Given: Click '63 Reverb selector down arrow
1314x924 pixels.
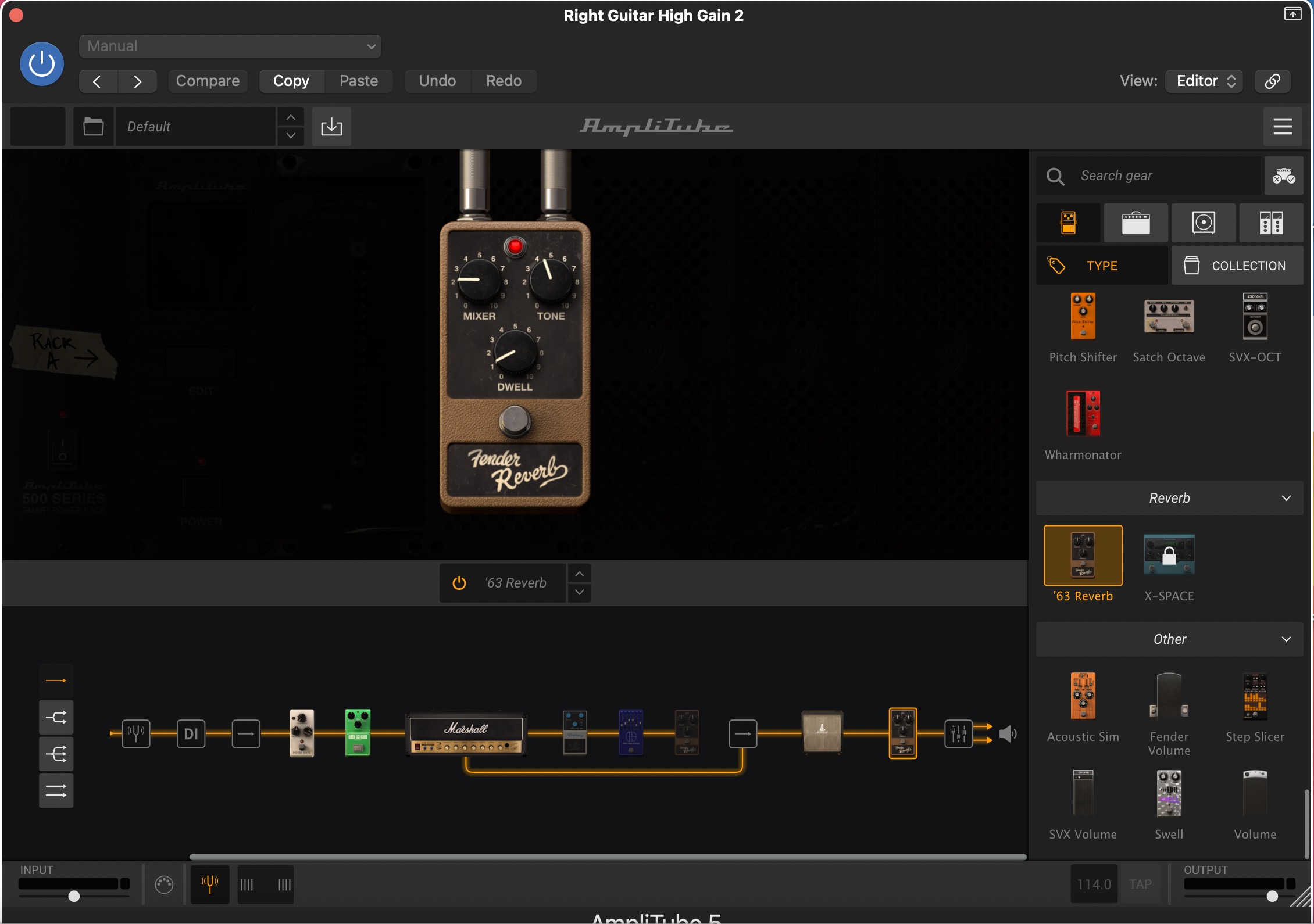Looking at the screenshot, I should point(579,592).
